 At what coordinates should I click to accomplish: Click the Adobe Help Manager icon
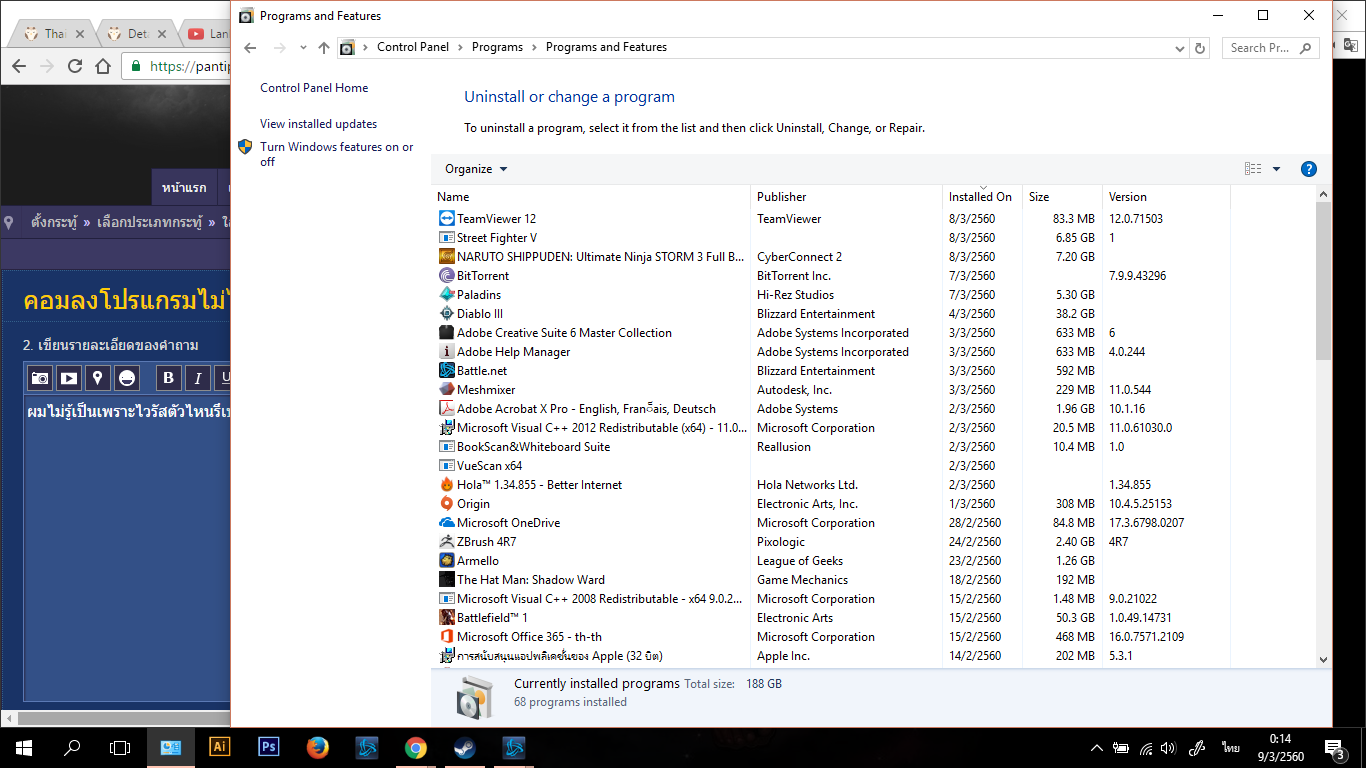447,351
